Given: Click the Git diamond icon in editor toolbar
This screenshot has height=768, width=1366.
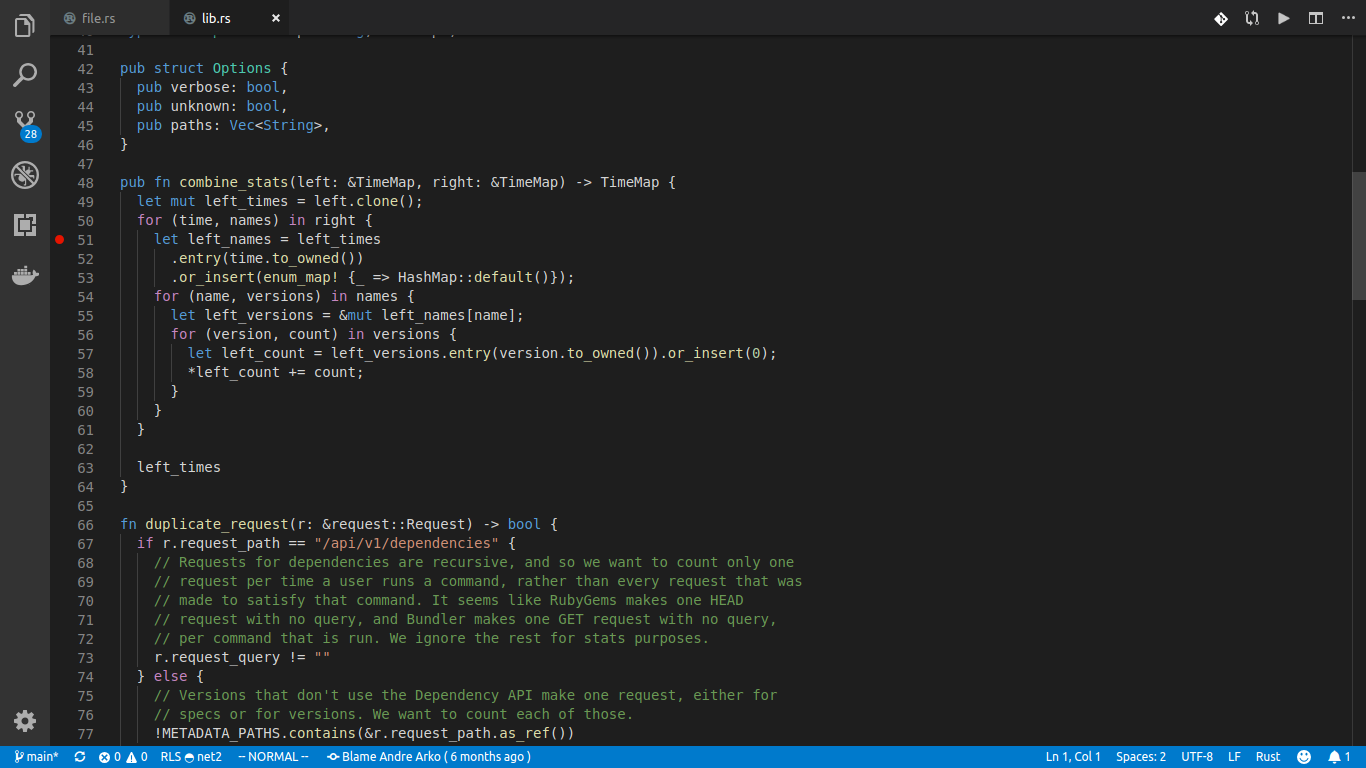Looking at the screenshot, I should tap(1221, 18).
